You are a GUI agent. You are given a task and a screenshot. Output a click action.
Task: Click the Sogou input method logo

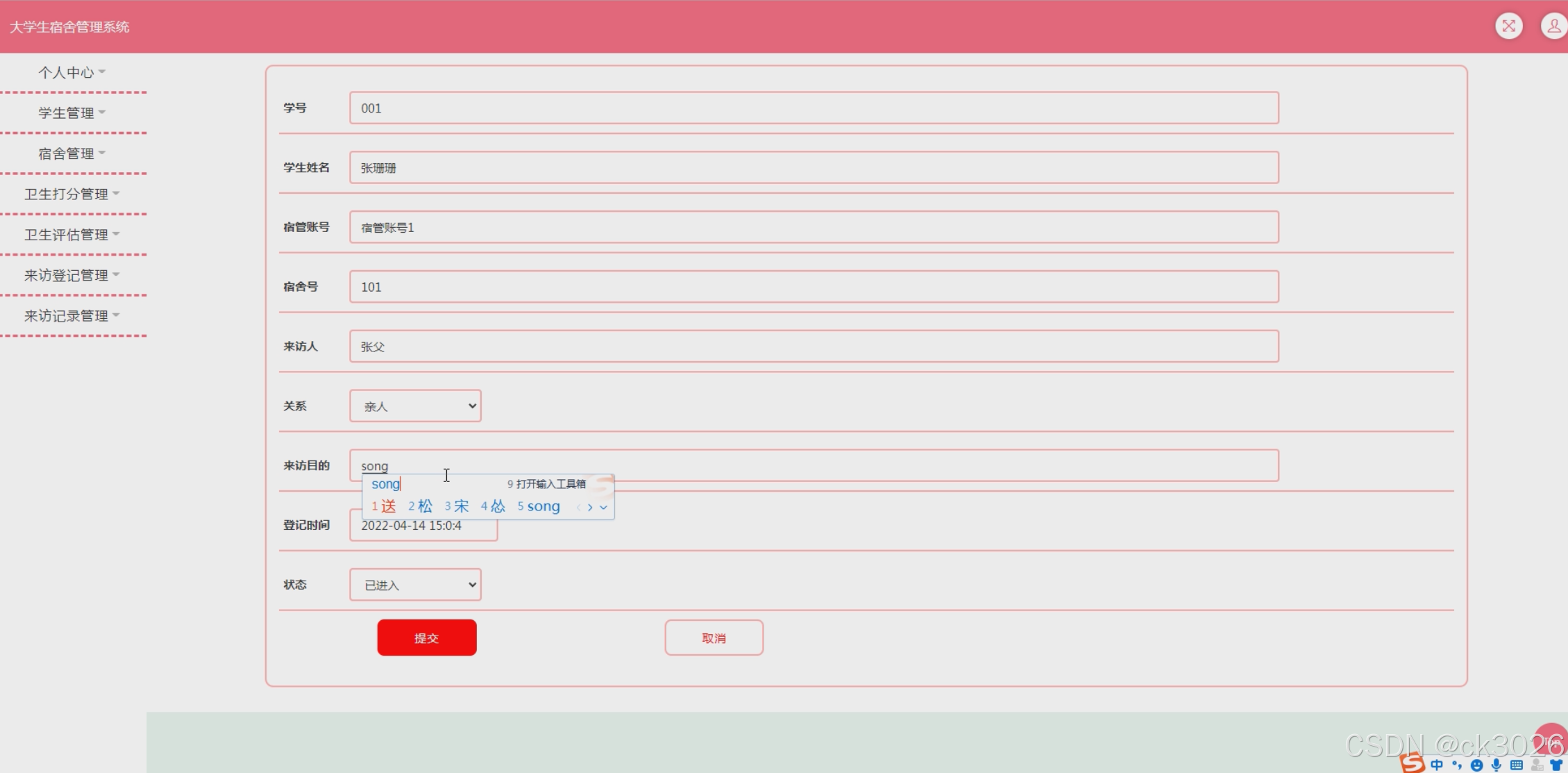pos(1412,763)
